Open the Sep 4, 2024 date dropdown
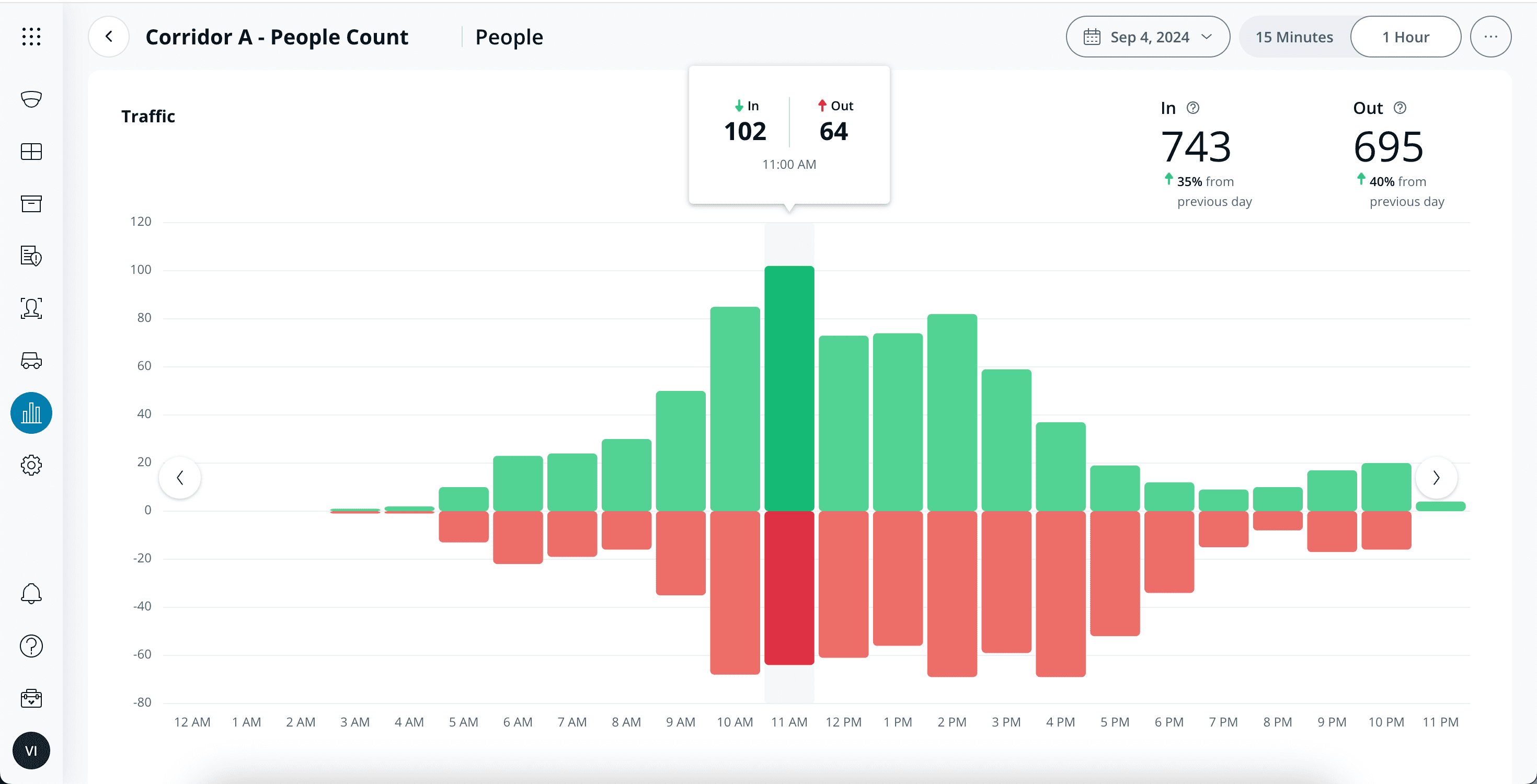The height and width of the screenshot is (784, 1537). coord(1148,37)
